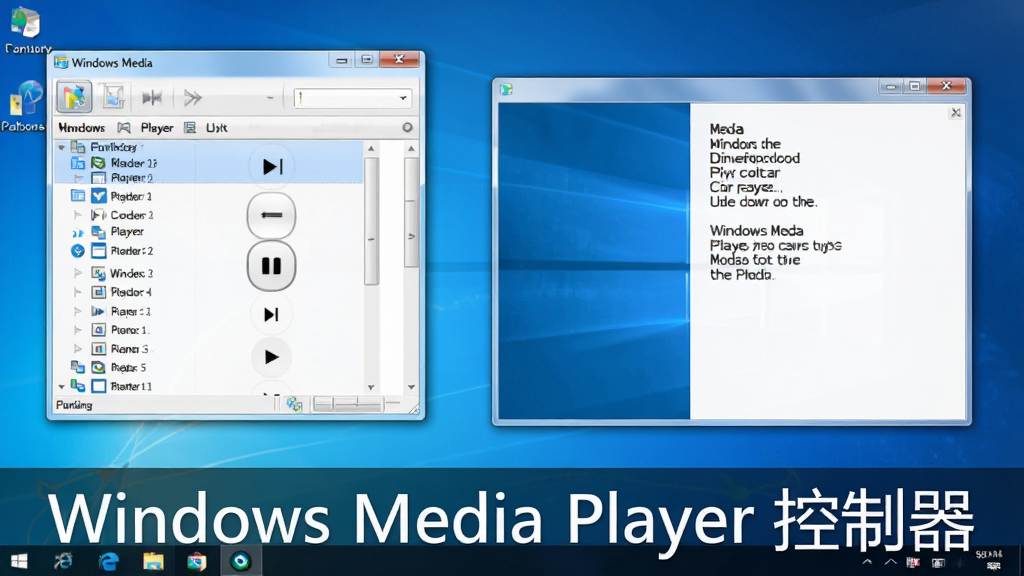The image size is (1024, 576).
Task: Expand the Pledor 4 tree node
Action: point(77,292)
